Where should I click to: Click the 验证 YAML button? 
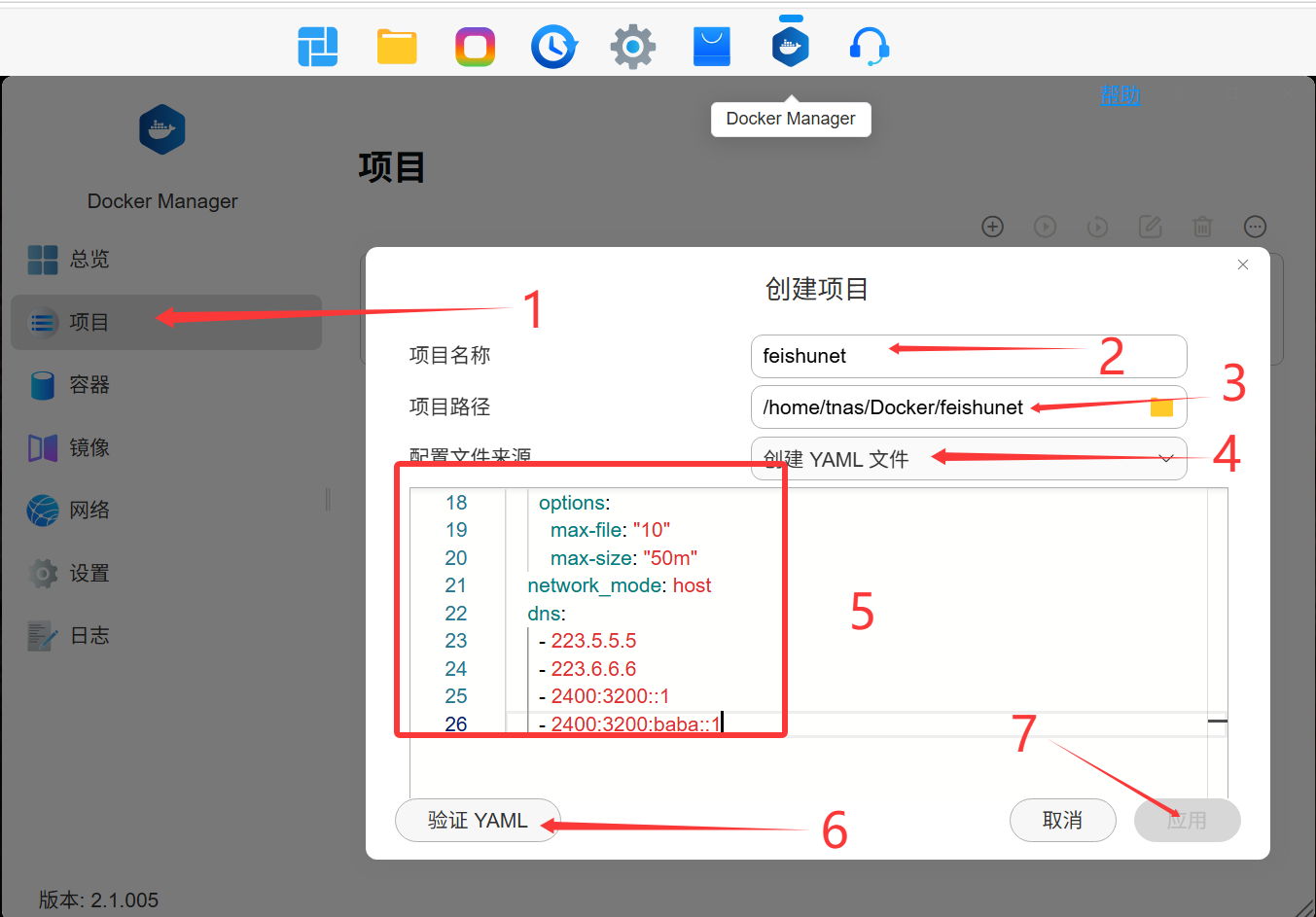point(478,820)
